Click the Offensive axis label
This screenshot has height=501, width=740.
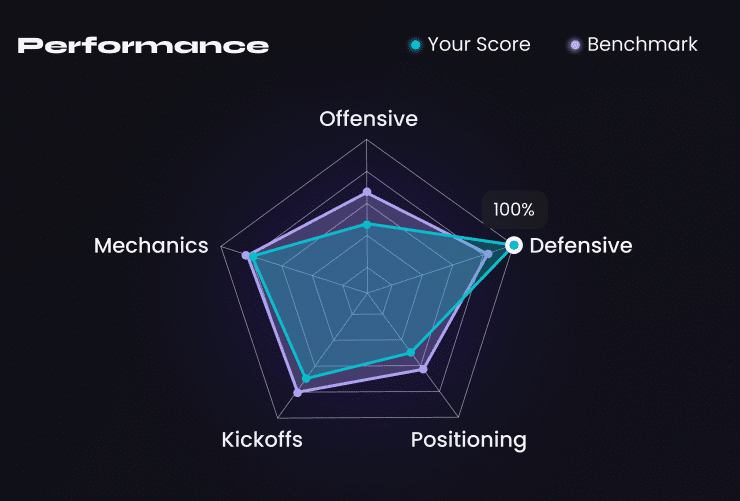368,119
